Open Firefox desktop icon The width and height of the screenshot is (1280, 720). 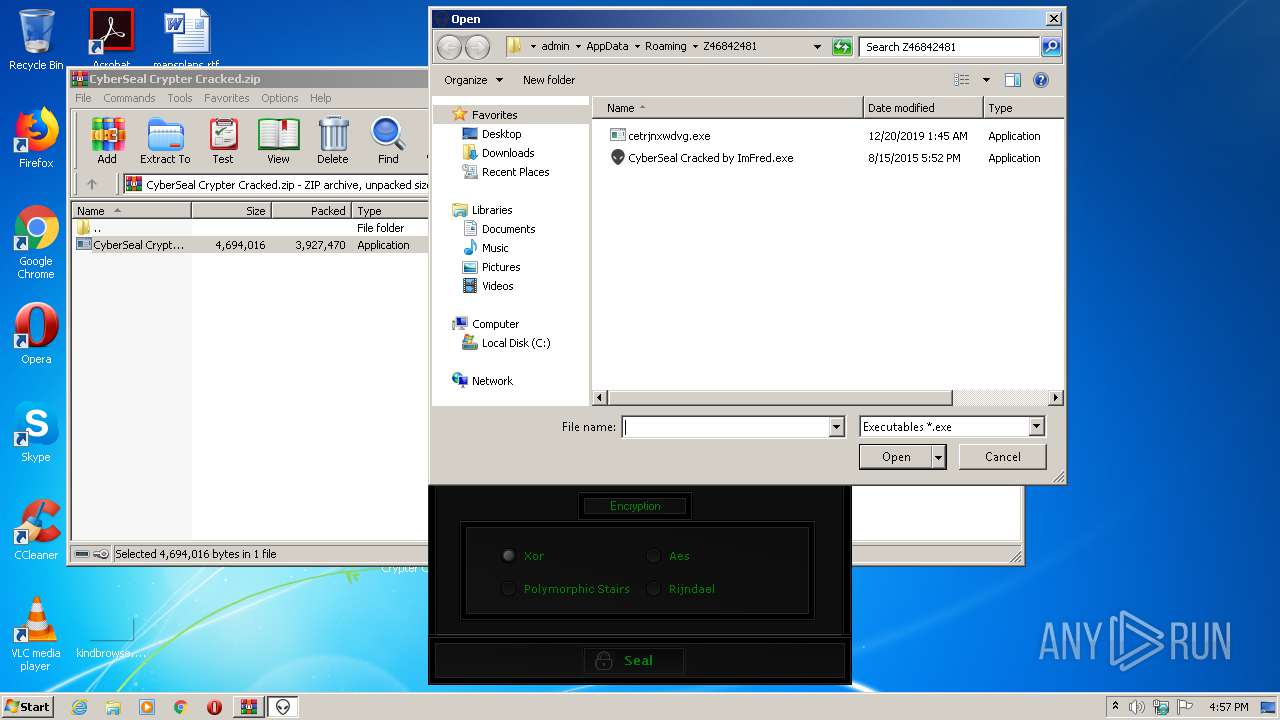[x=36, y=138]
